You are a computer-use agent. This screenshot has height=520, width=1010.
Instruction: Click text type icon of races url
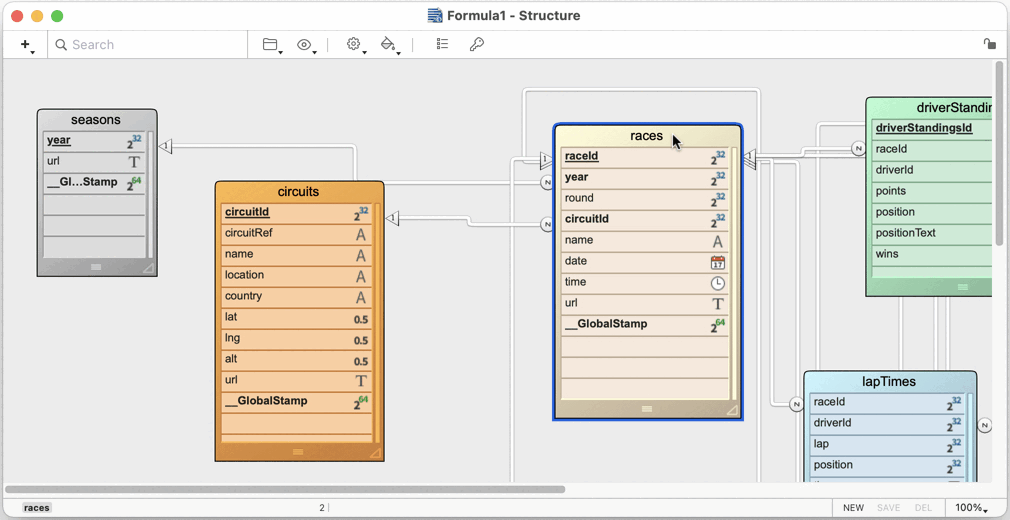718,304
